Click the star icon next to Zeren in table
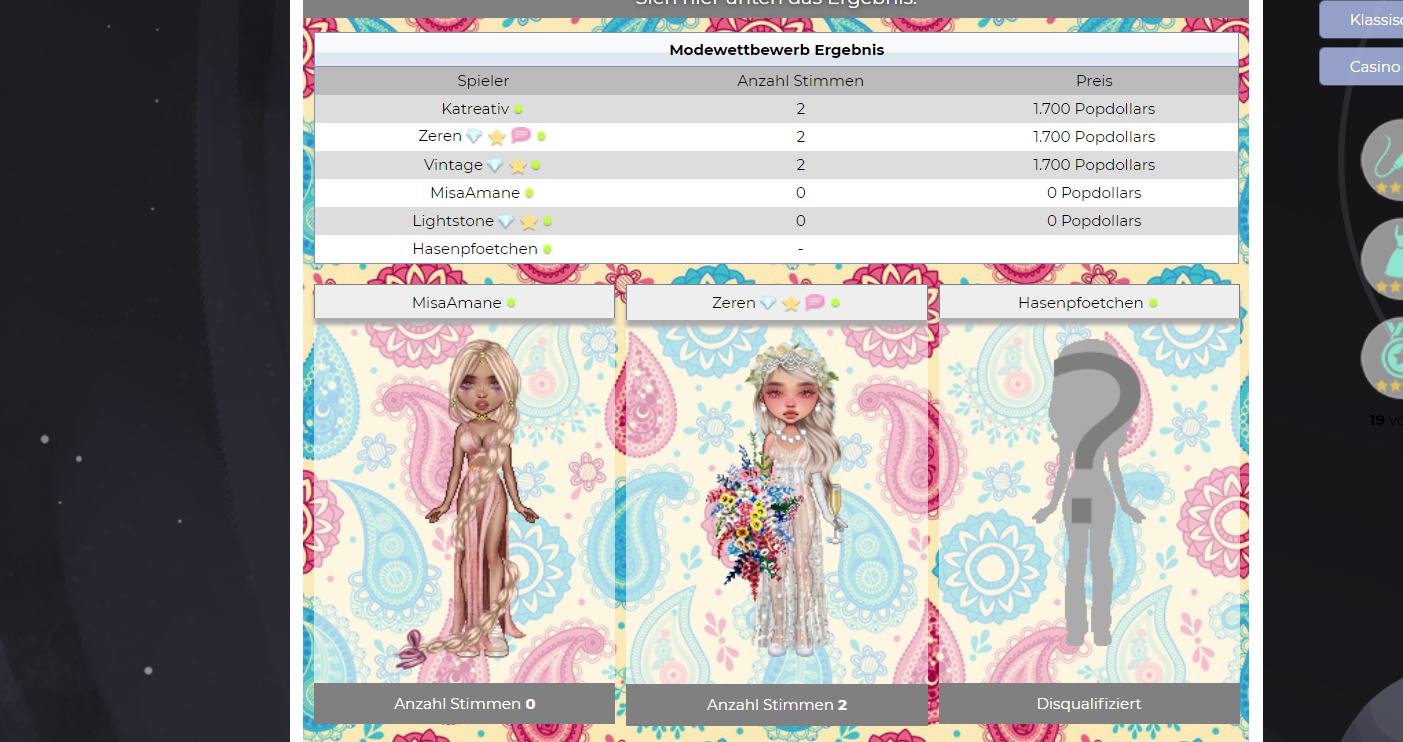This screenshot has height=742, width=1403. click(497, 137)
